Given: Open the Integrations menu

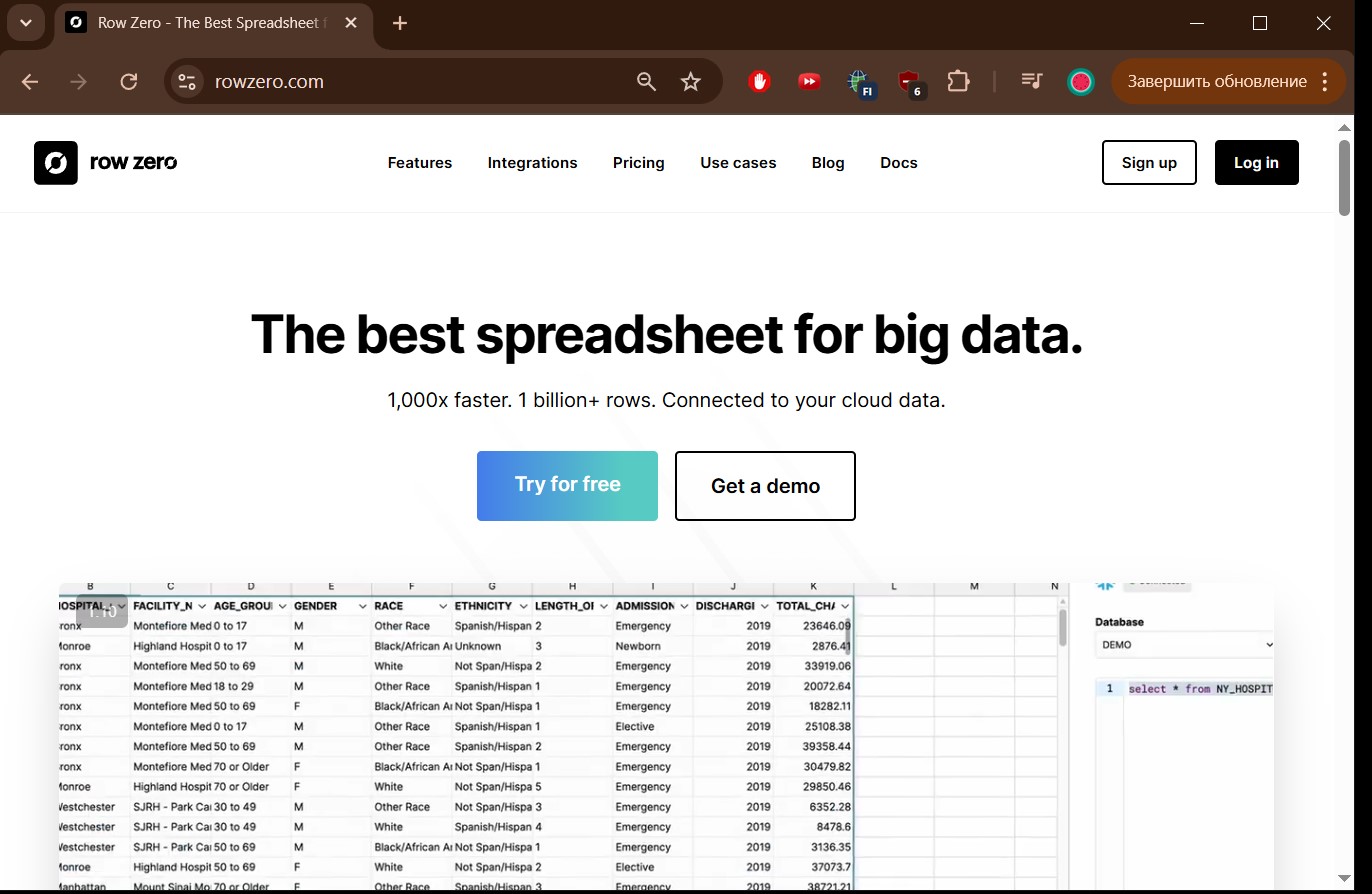Looking at the screenshot, I should [x=532, y=163].
